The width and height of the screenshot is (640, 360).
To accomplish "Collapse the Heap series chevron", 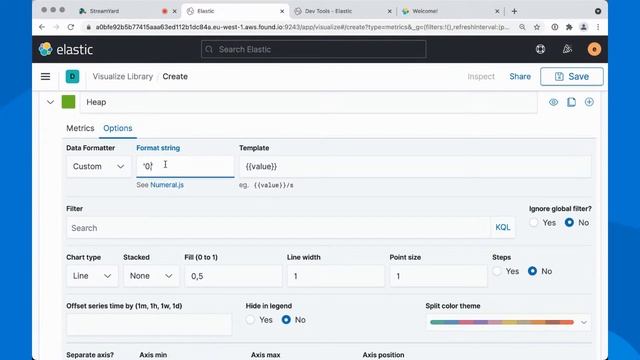I will click(50, 102).
